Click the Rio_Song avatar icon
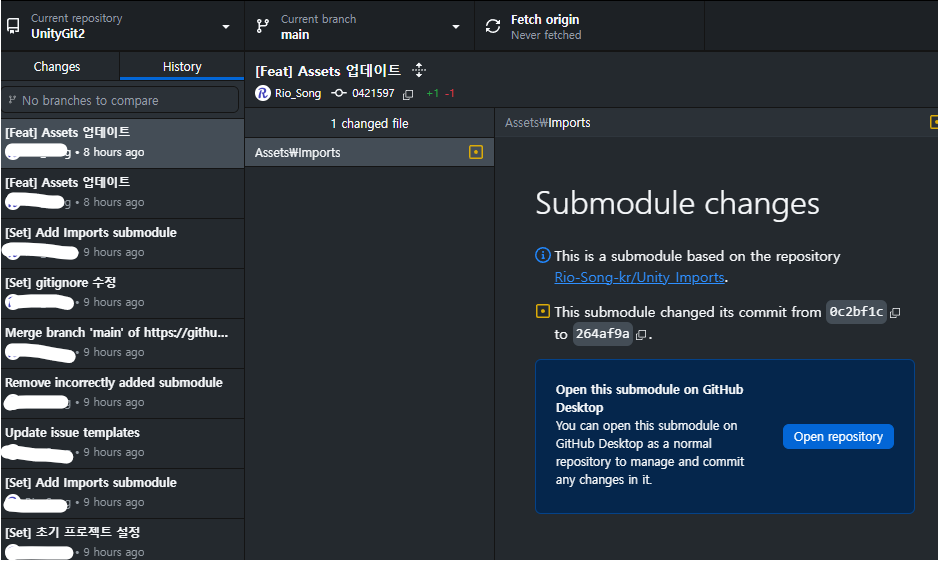Screen dimensions: 938x561 [263, 93]
